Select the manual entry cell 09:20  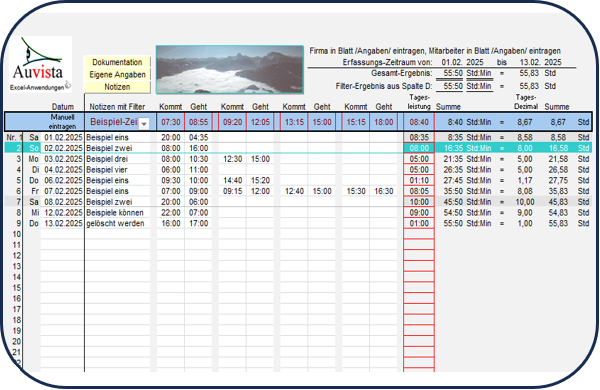[x=232, y=122]
